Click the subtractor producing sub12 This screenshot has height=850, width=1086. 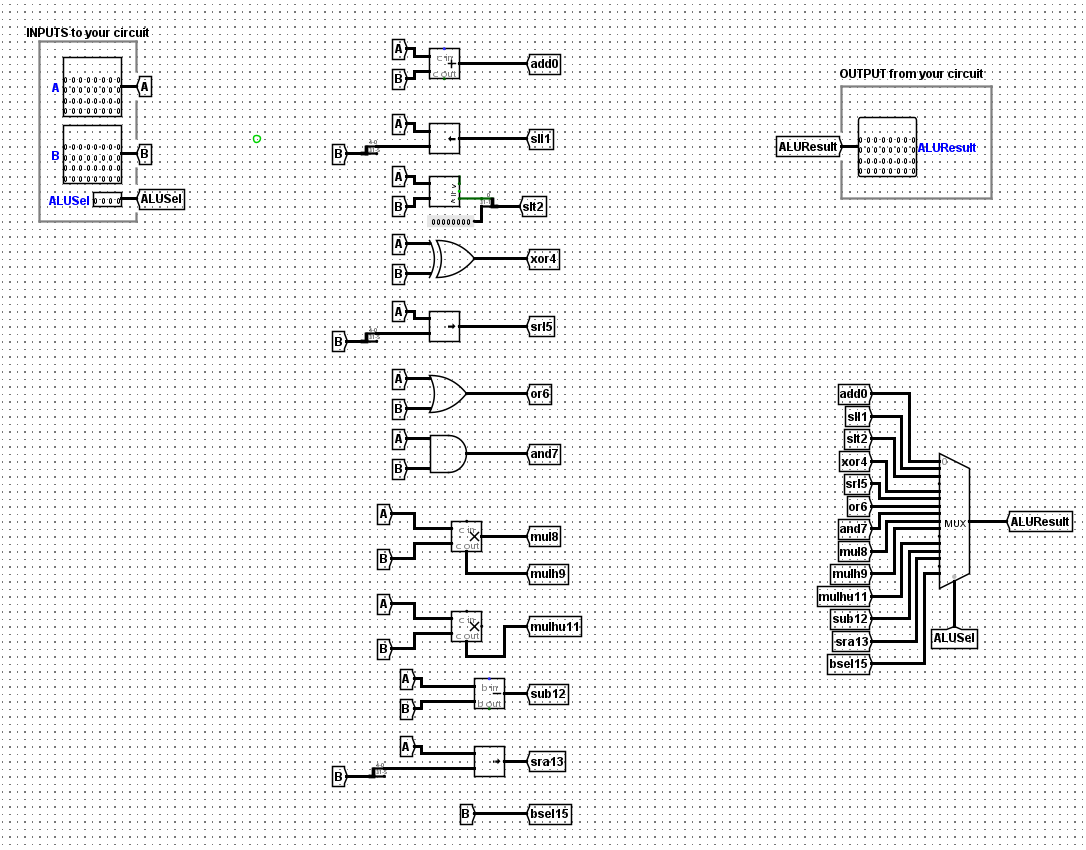click(x=491, y=692)
